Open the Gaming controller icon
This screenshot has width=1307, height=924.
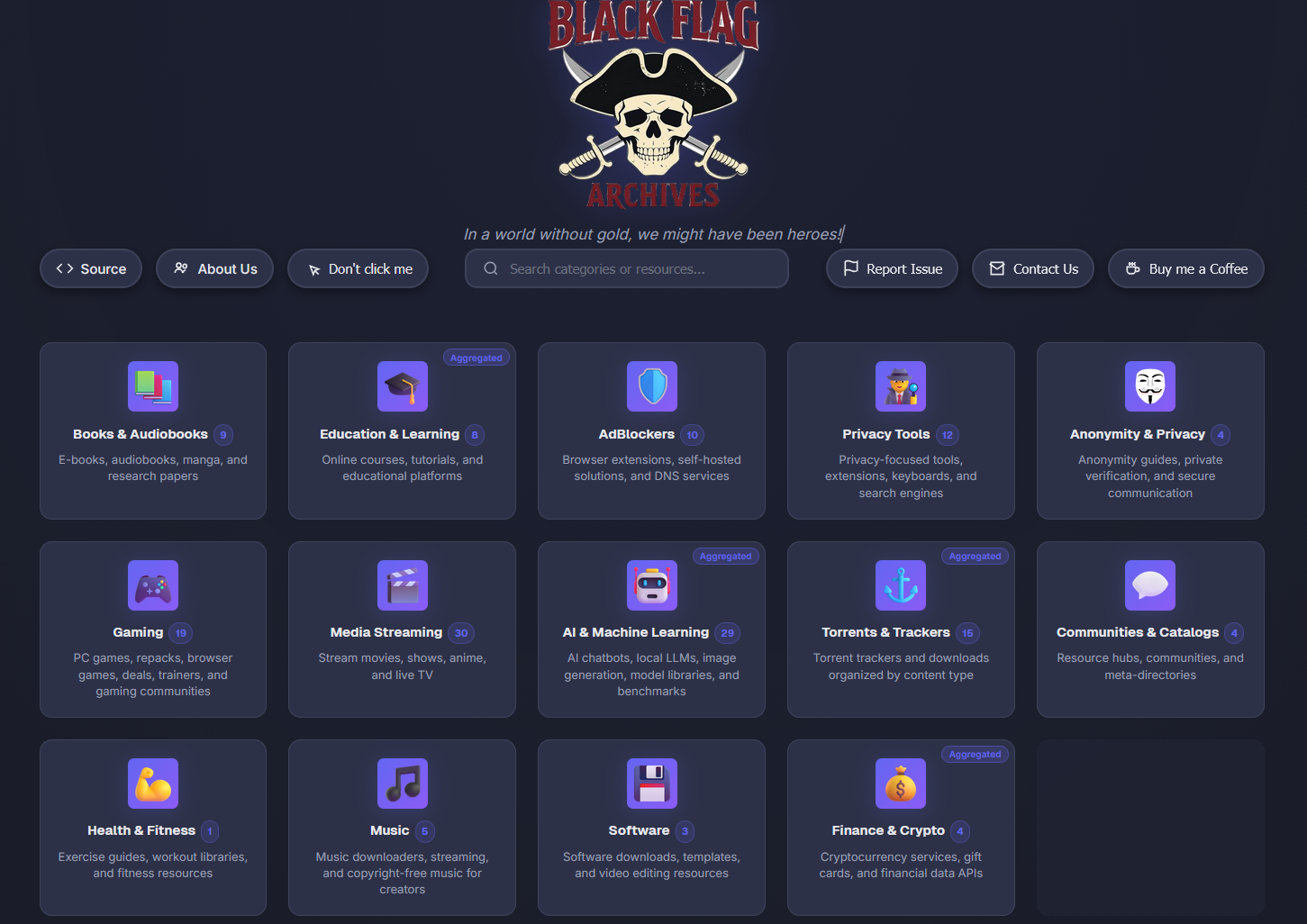point(153,585)
